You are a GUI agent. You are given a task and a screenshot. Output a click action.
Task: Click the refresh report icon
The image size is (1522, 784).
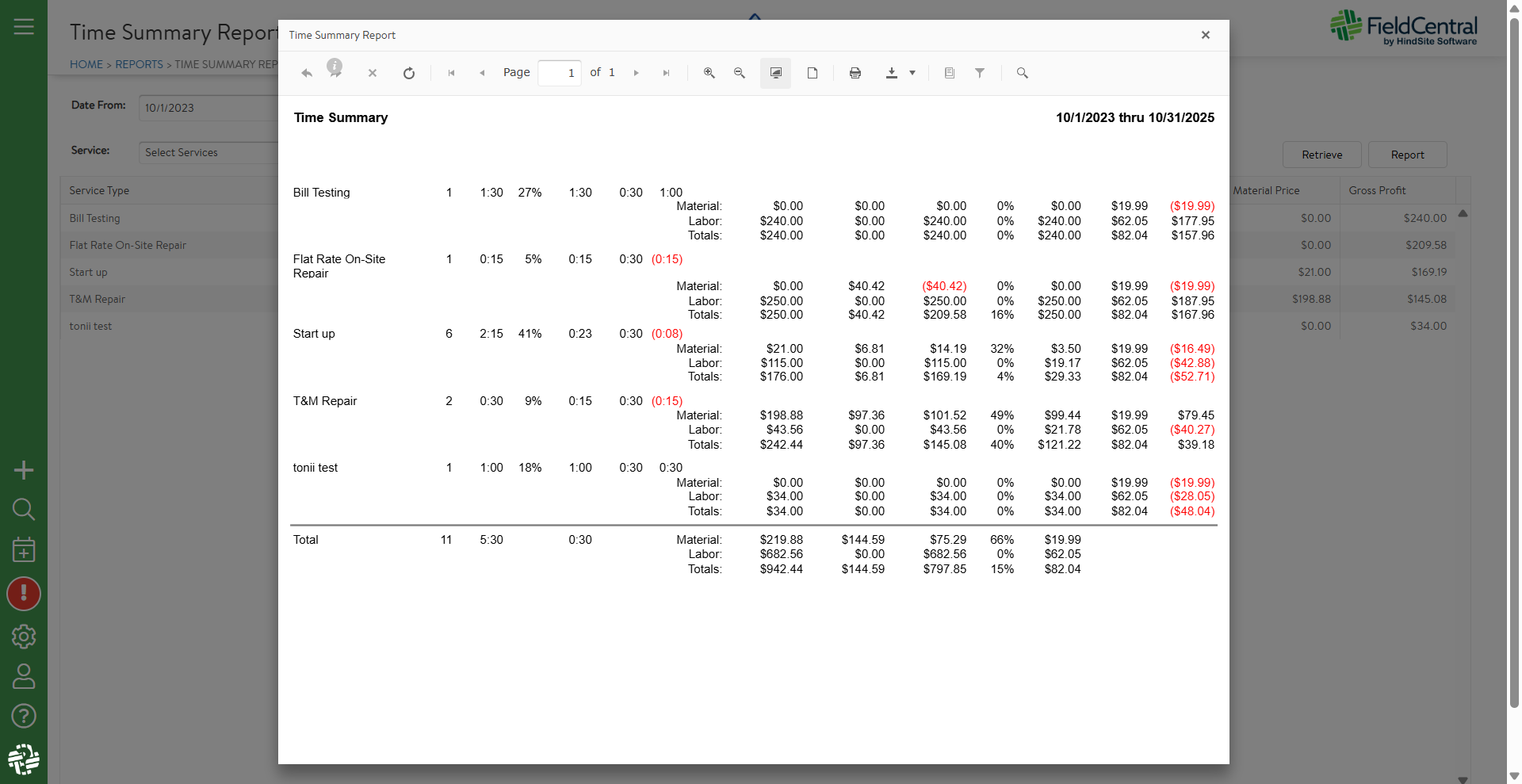(x=409, y=73)
